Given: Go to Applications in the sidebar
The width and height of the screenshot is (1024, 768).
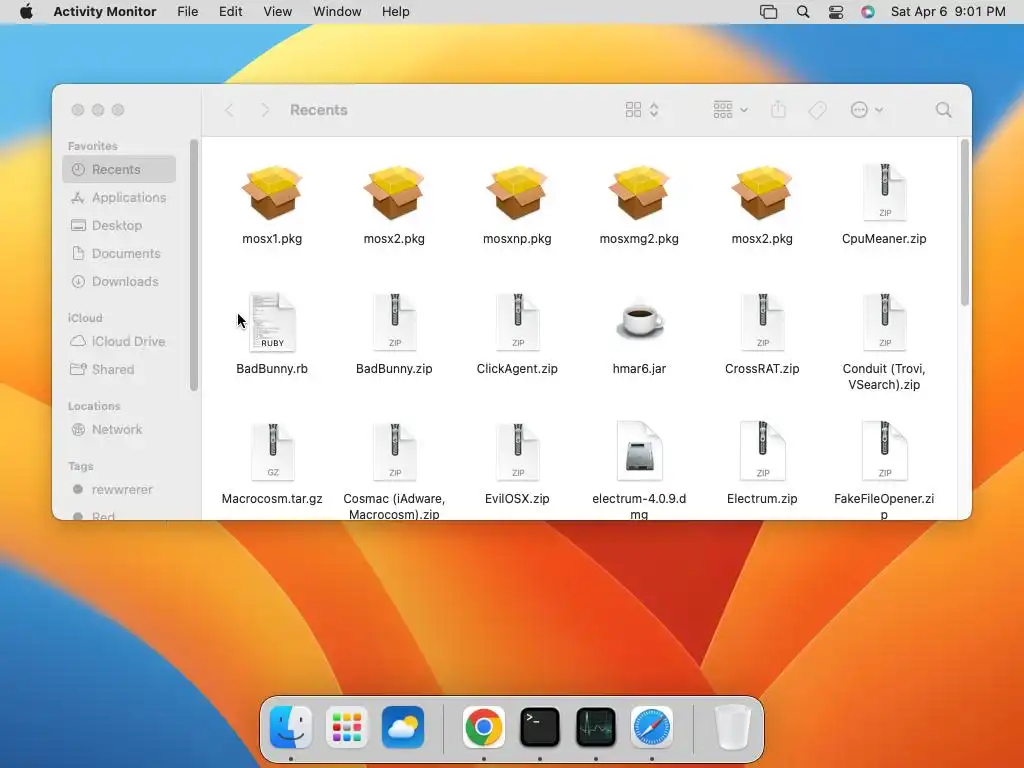Looking at the screenshot, I should [x=119, y=197].
